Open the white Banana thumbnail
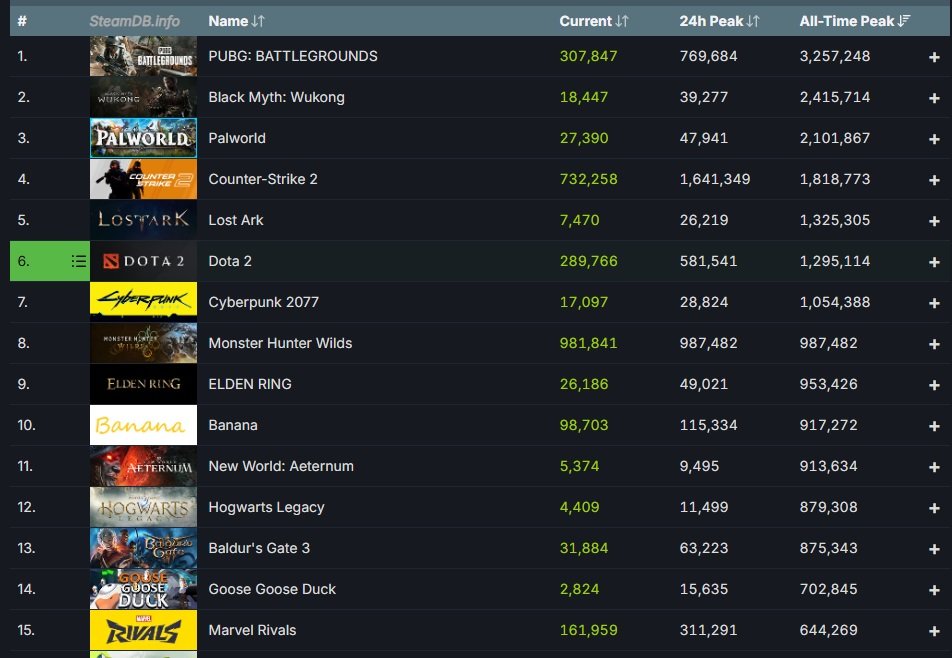The width and height of the screenshot is (952, 658). [x=143, y=425]
